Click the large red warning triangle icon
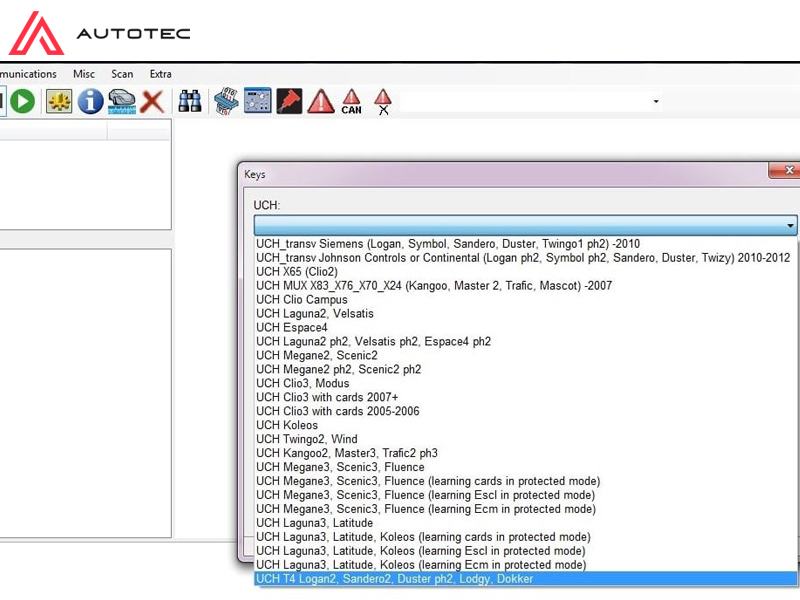Image resolution: width=800 pixels, height=600 pixels. (321, 101)
